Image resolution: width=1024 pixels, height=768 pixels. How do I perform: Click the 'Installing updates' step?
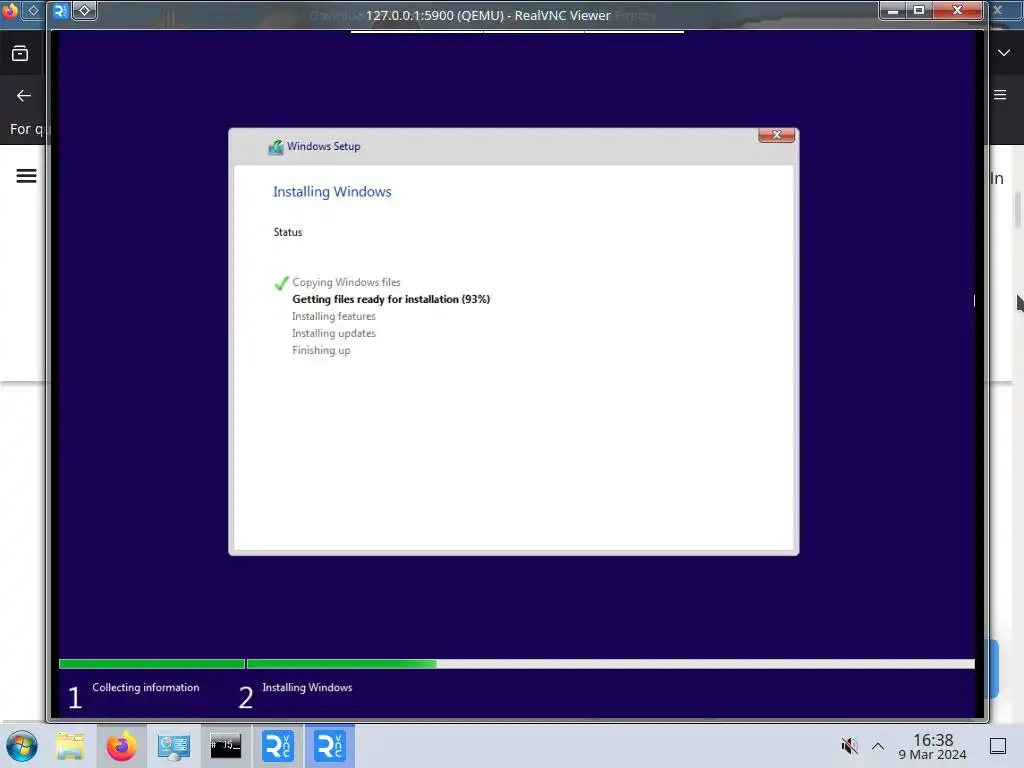pos(334,333)
